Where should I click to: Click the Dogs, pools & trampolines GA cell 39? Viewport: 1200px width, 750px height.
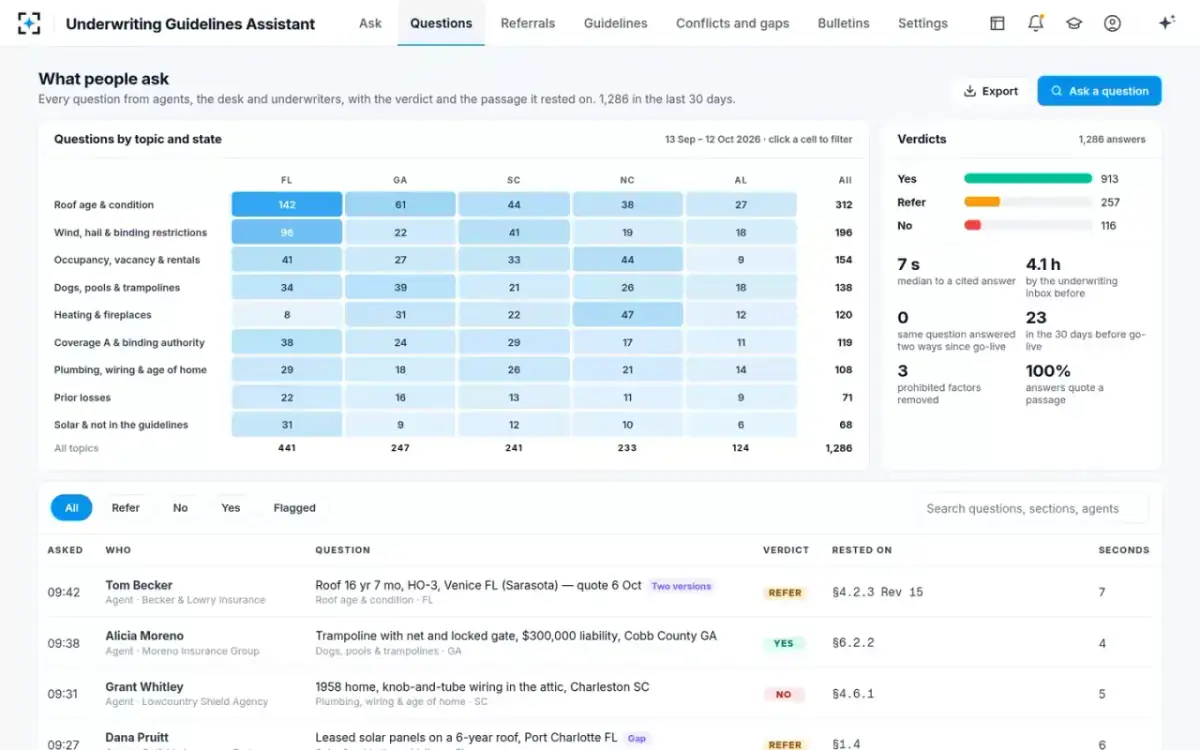pos(400,287)
